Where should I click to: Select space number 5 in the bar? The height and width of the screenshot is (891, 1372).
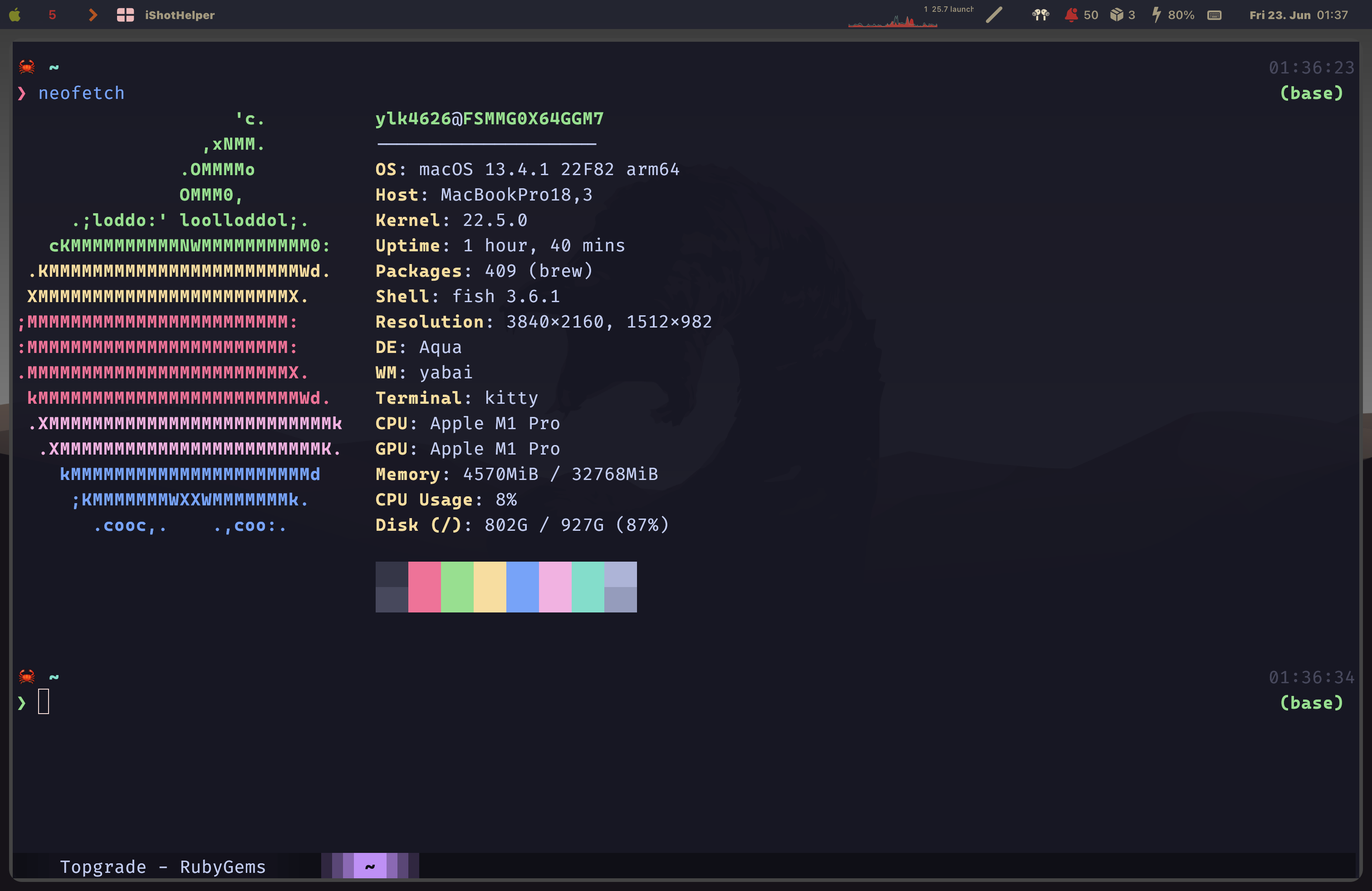coord(53,15)
